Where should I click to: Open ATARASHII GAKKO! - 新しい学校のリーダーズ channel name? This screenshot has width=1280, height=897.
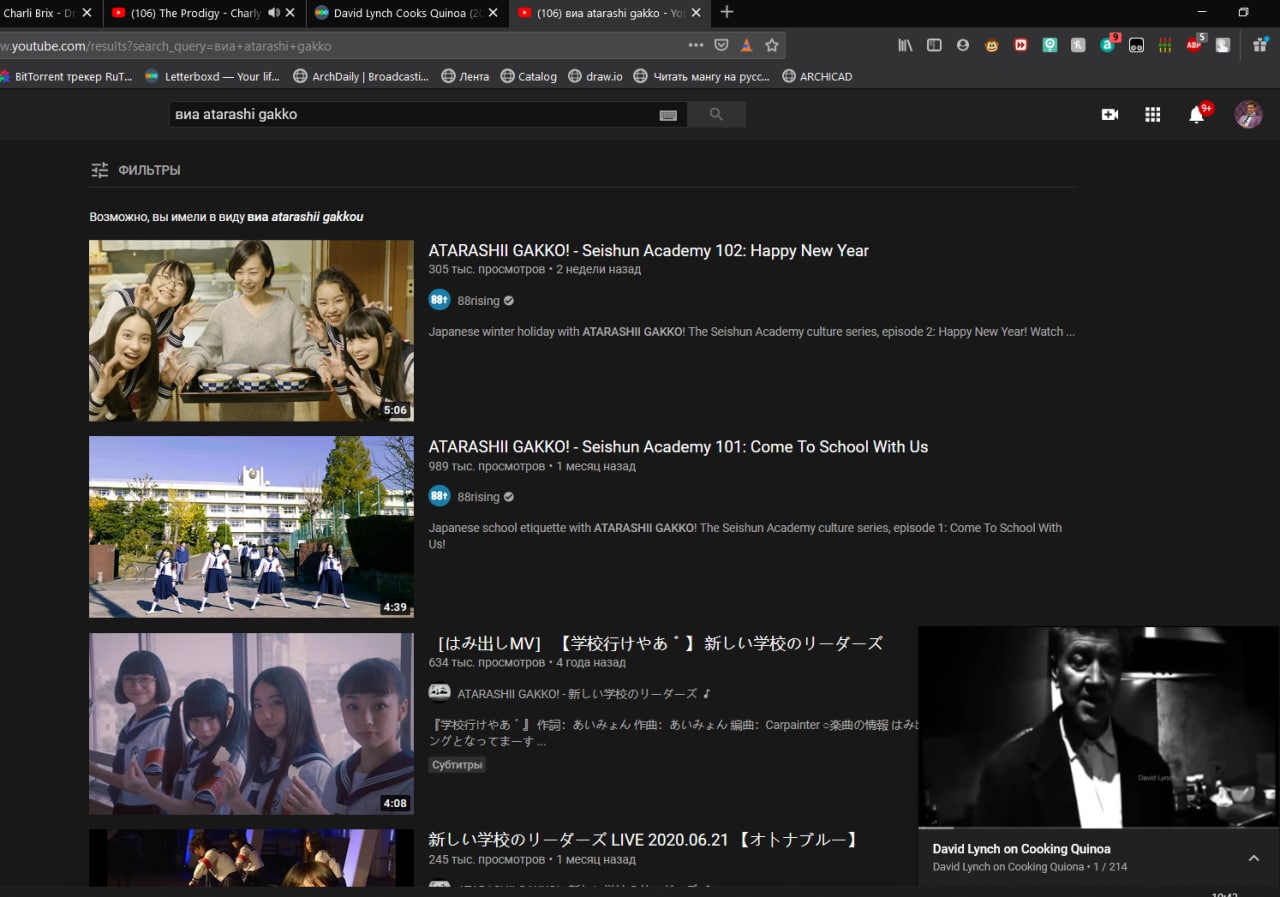click(577, 694)
